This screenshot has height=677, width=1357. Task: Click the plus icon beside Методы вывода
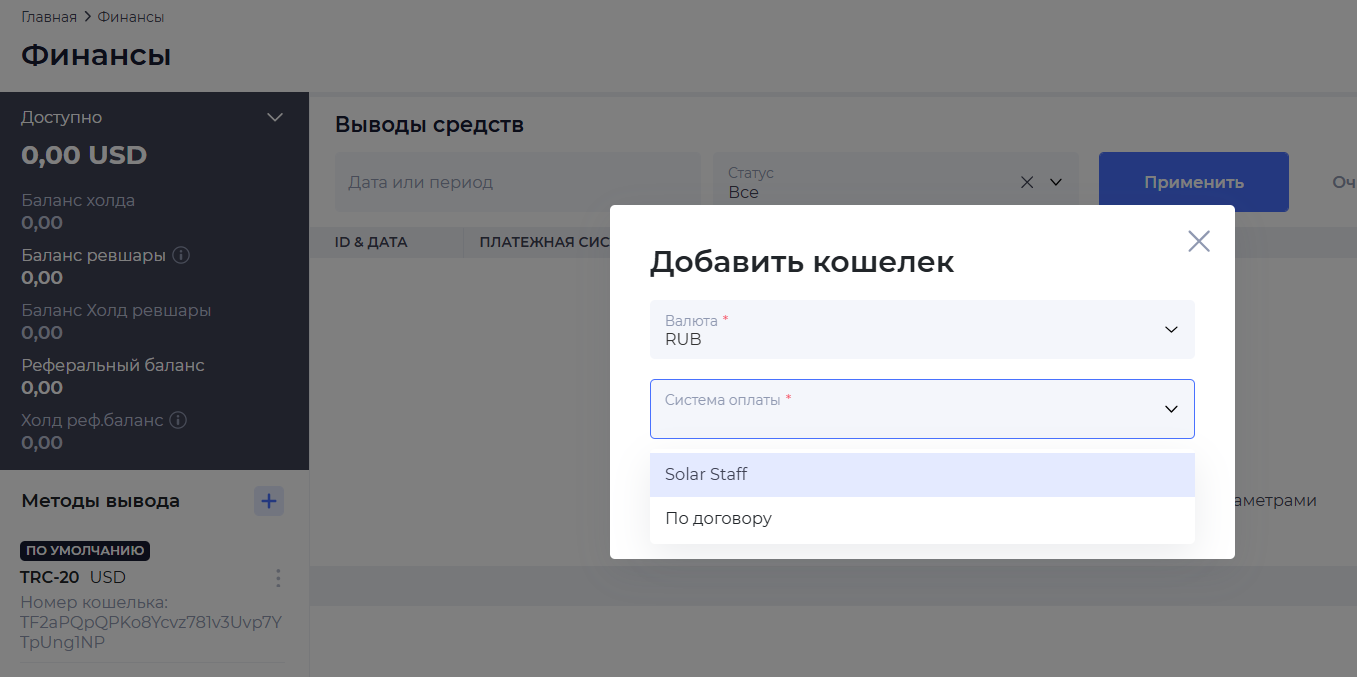[269, 501]
